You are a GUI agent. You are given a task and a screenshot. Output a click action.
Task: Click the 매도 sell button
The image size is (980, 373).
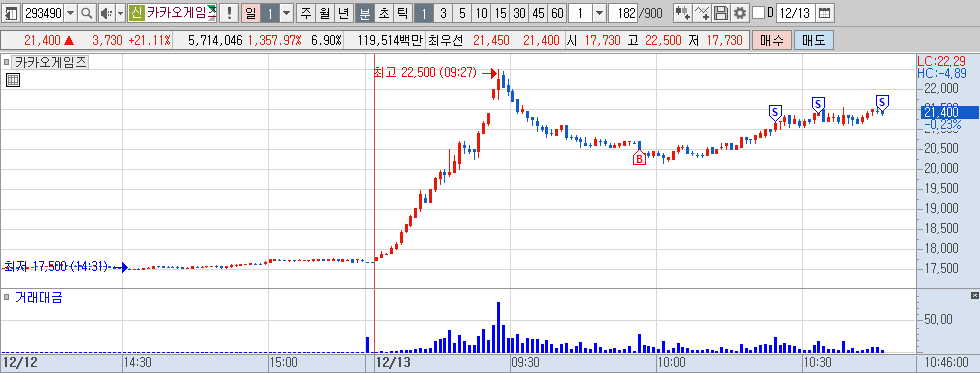[813, 41]
